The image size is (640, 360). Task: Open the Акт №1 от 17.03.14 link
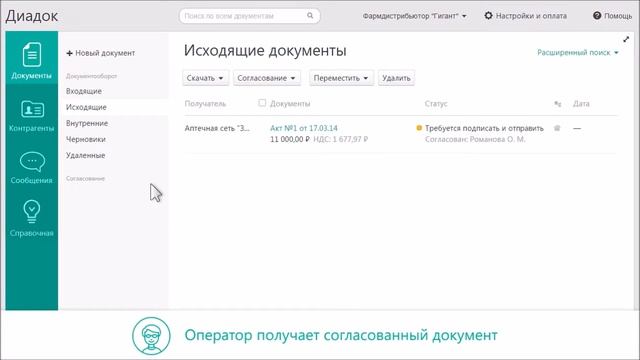(304, 128)
